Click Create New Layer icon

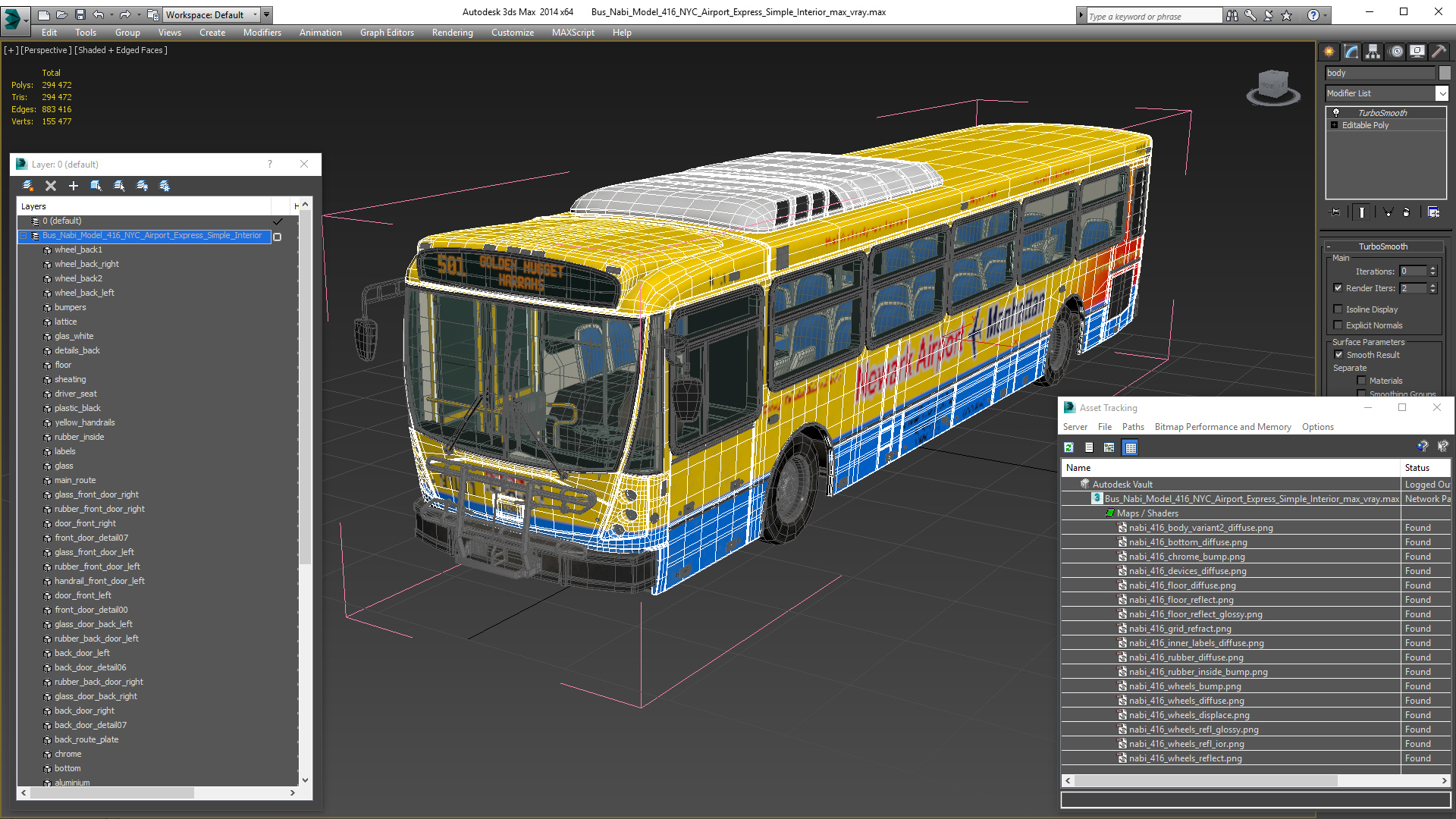pyautogui.click(x=28, y=186)
